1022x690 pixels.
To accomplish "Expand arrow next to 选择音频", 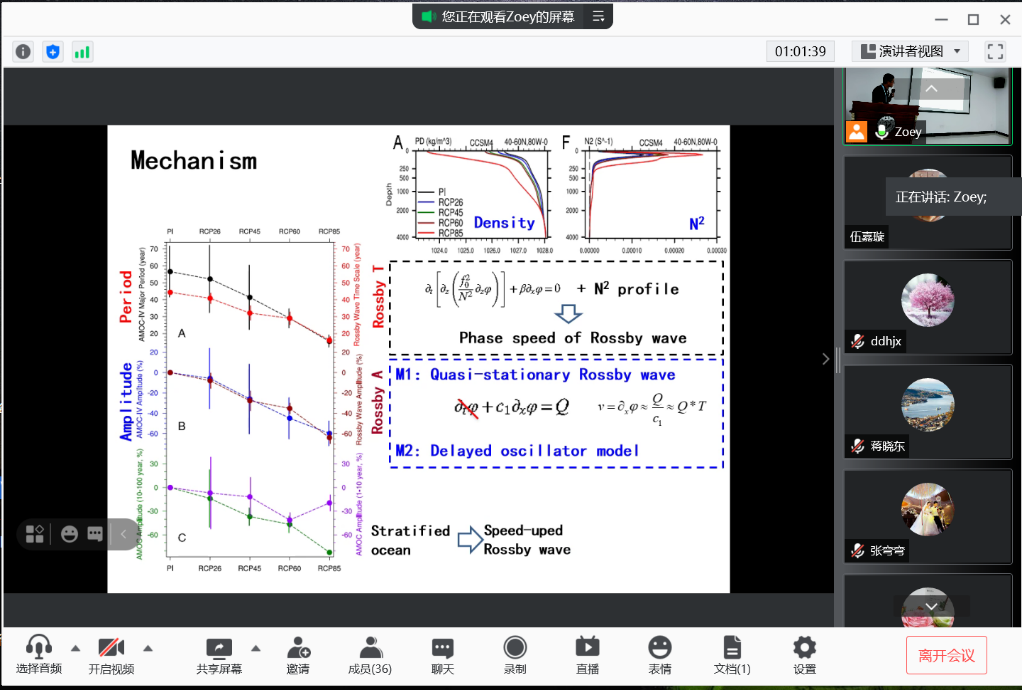I will pos(75,647).
